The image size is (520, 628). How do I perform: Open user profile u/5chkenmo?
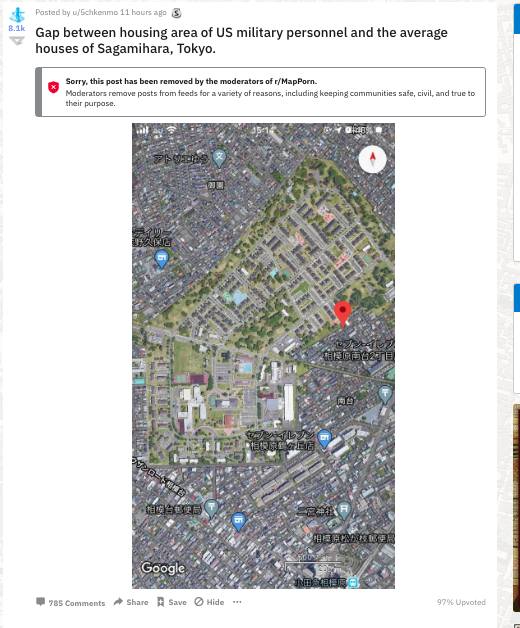[x=95, y=12]
